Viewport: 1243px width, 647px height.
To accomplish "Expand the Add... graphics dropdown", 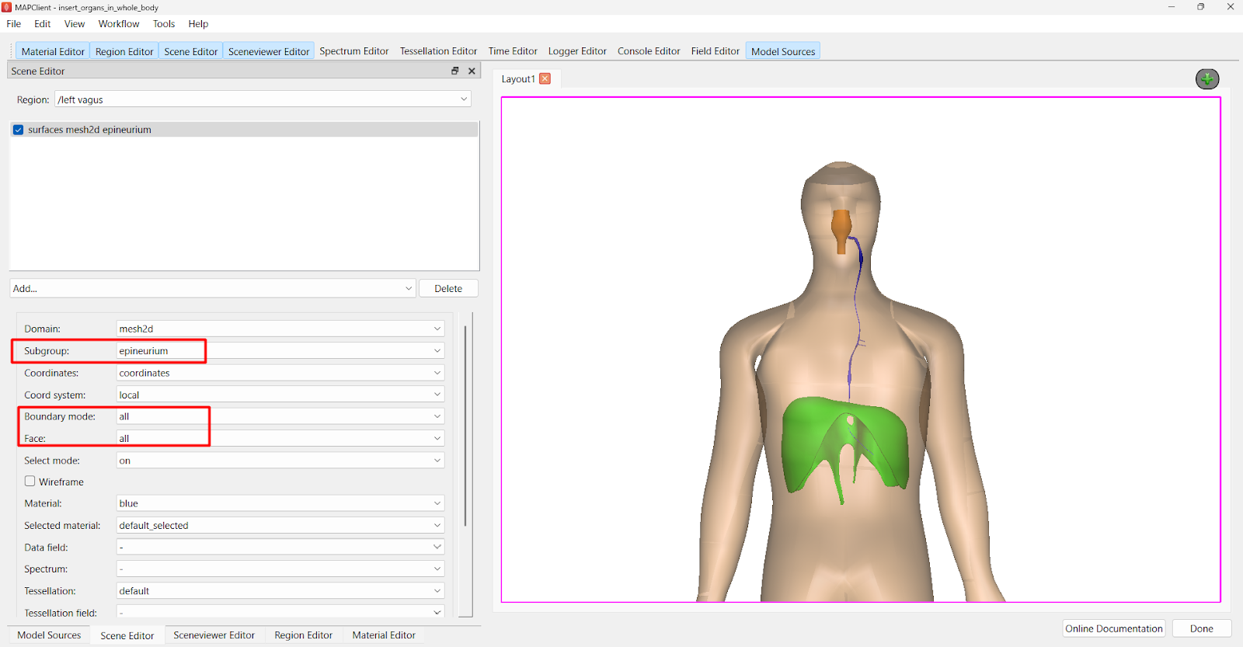I will tap(213, 289).
